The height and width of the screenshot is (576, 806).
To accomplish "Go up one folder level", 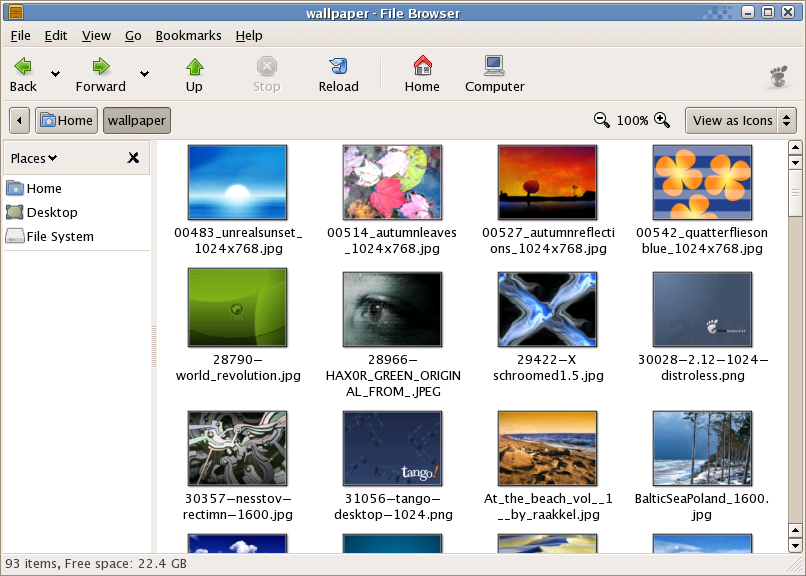I will click(x=194, y=75).
